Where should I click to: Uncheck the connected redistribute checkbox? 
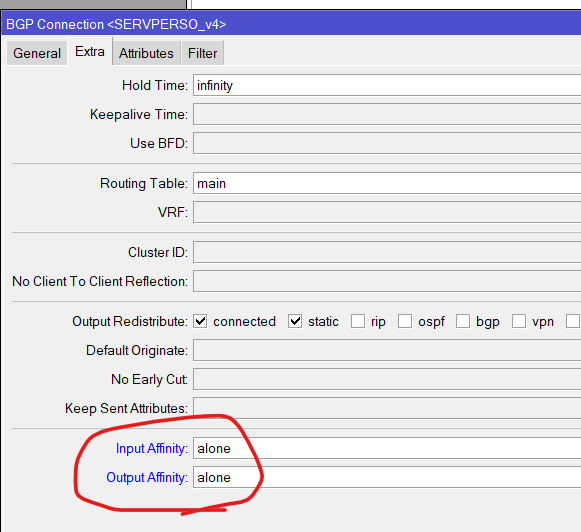pos(200,321)
